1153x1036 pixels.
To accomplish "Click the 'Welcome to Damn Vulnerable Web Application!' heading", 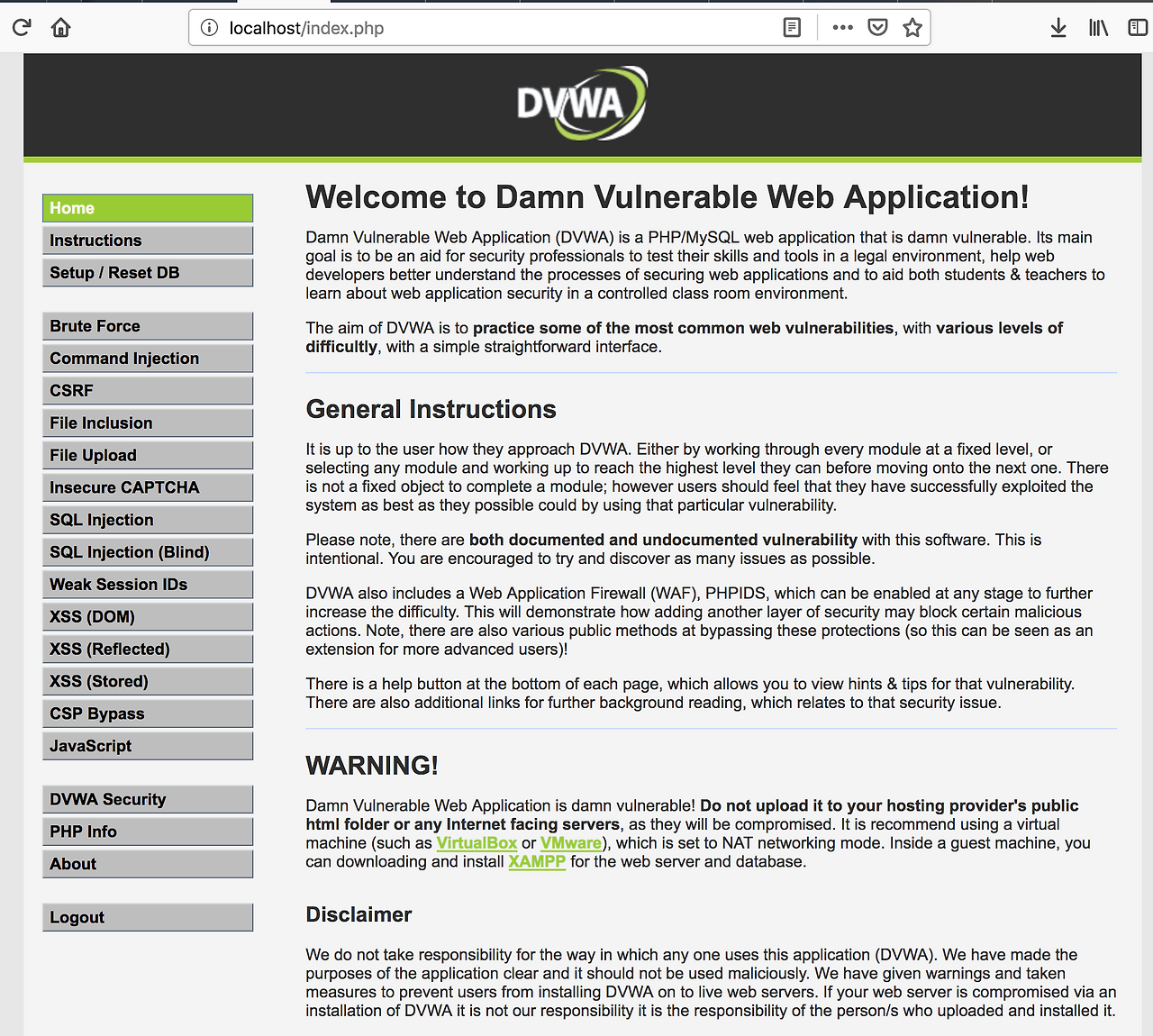I will point(667,197).
